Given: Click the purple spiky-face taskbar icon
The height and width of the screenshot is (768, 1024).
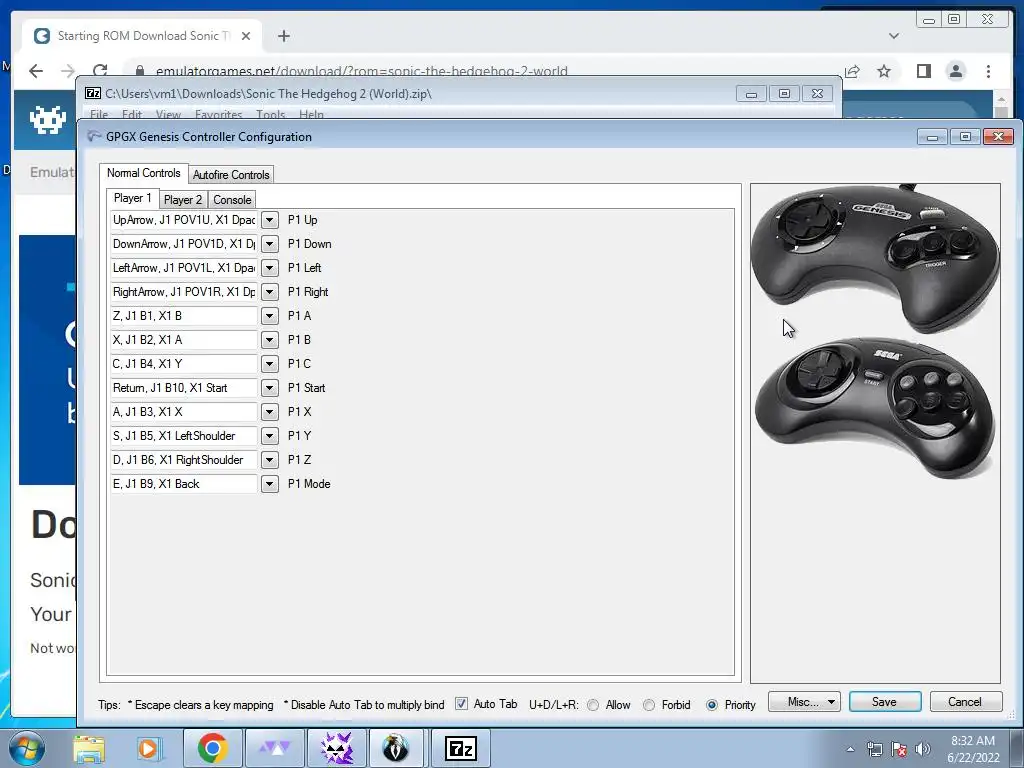Looking at the screenshot, I should [337, 748].
